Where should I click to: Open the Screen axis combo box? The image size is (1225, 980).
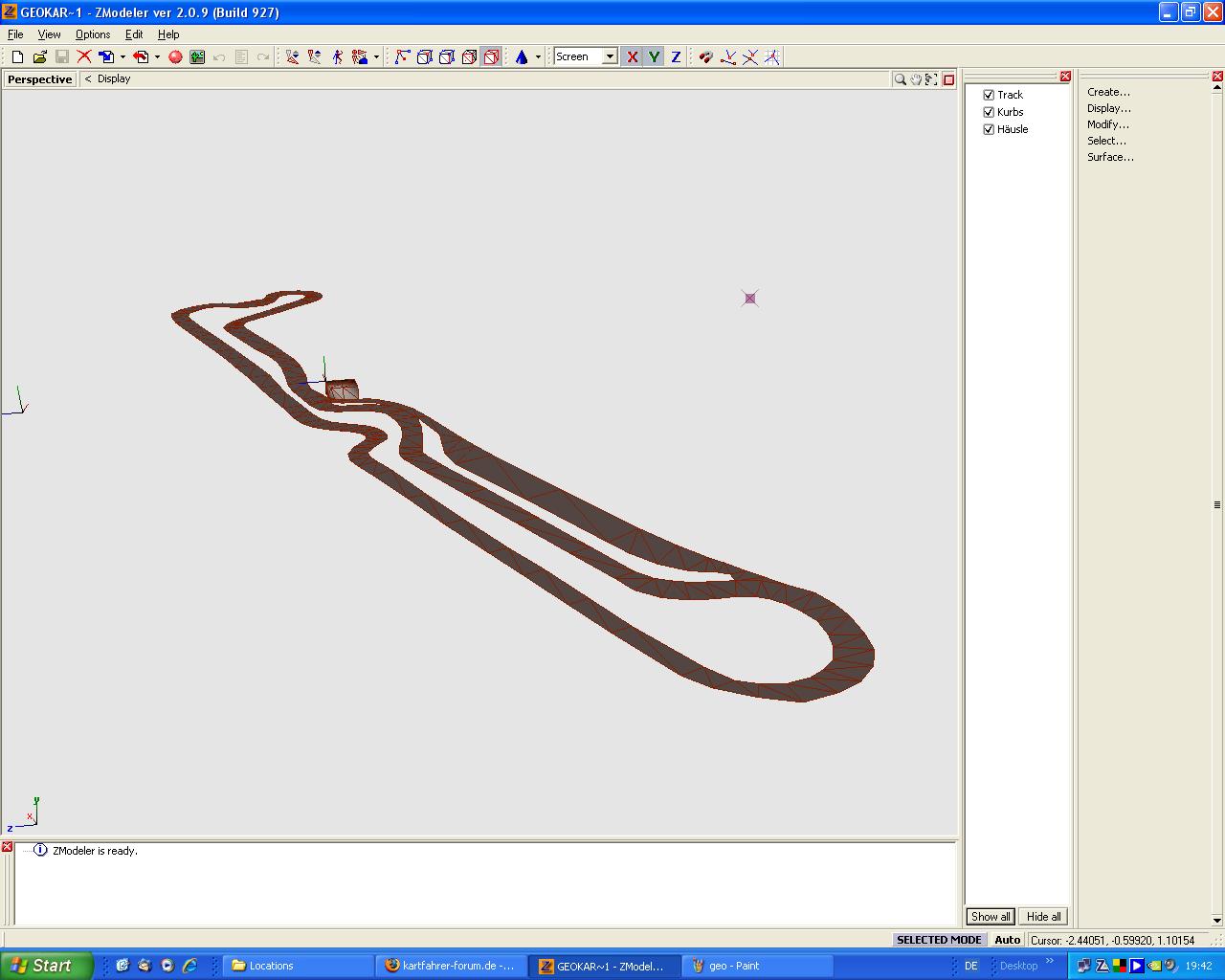pyautogui.click(x=586, y=56)
